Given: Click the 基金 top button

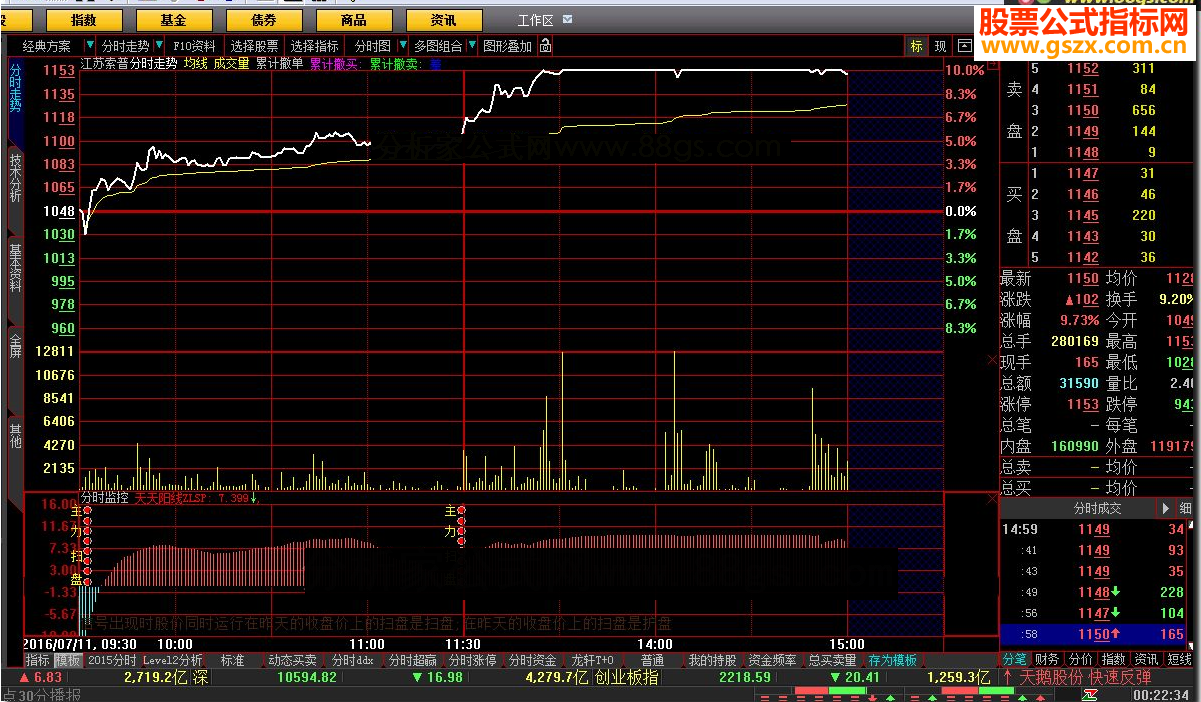Looking at the screenshot, I should [173, 20].
